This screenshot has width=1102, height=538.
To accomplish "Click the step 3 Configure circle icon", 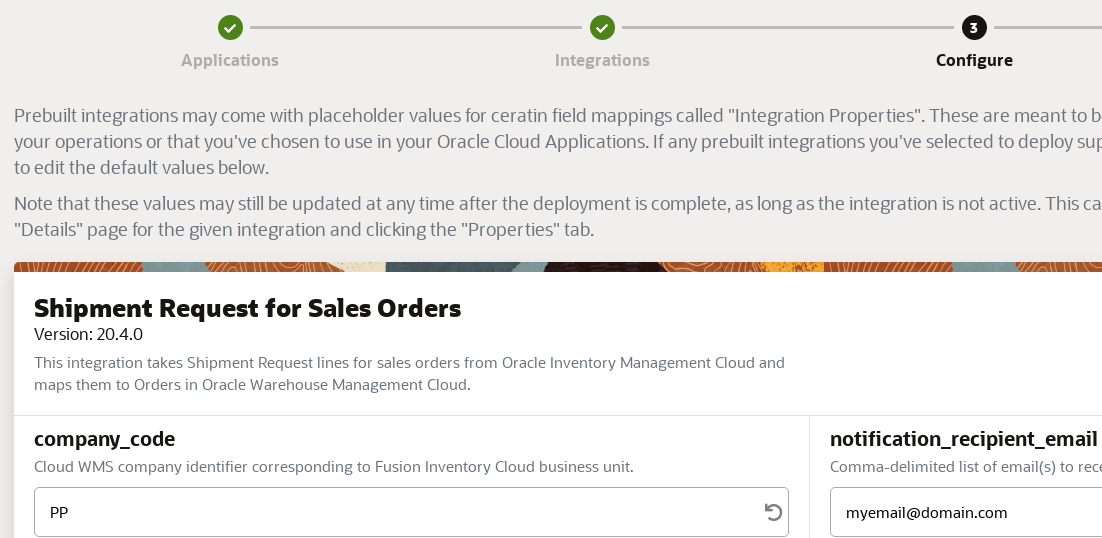I will [x=974, y=28].
